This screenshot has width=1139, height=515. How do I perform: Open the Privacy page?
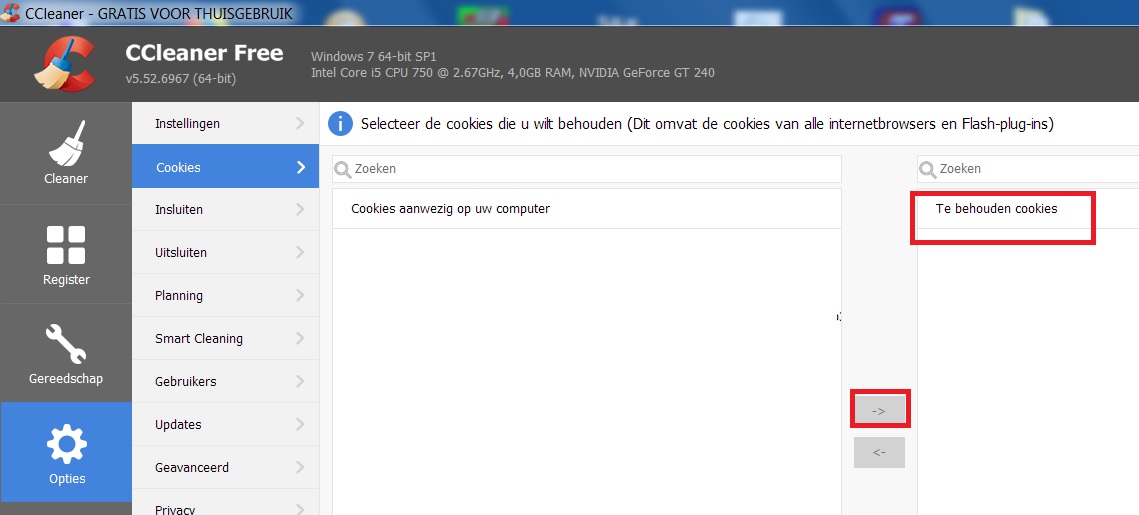click(225, 503)
